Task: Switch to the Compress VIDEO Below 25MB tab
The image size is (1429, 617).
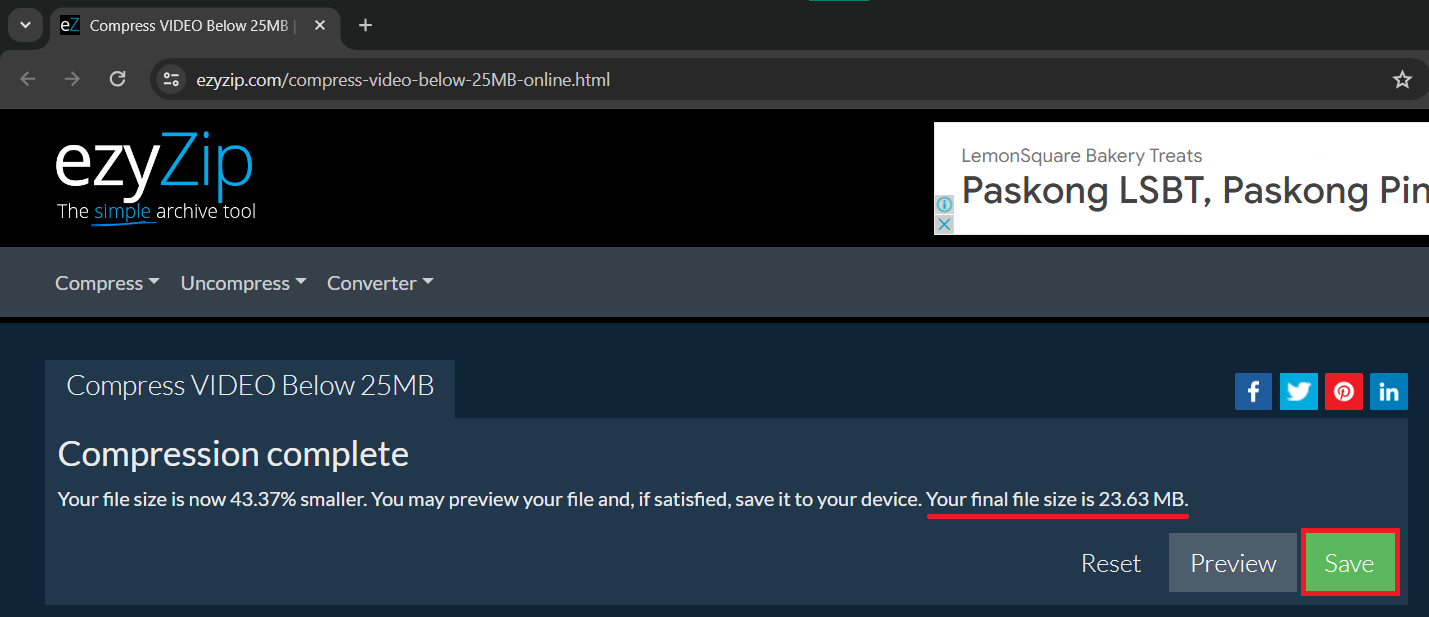Action: pyautogui.click(x=190, y=25)
